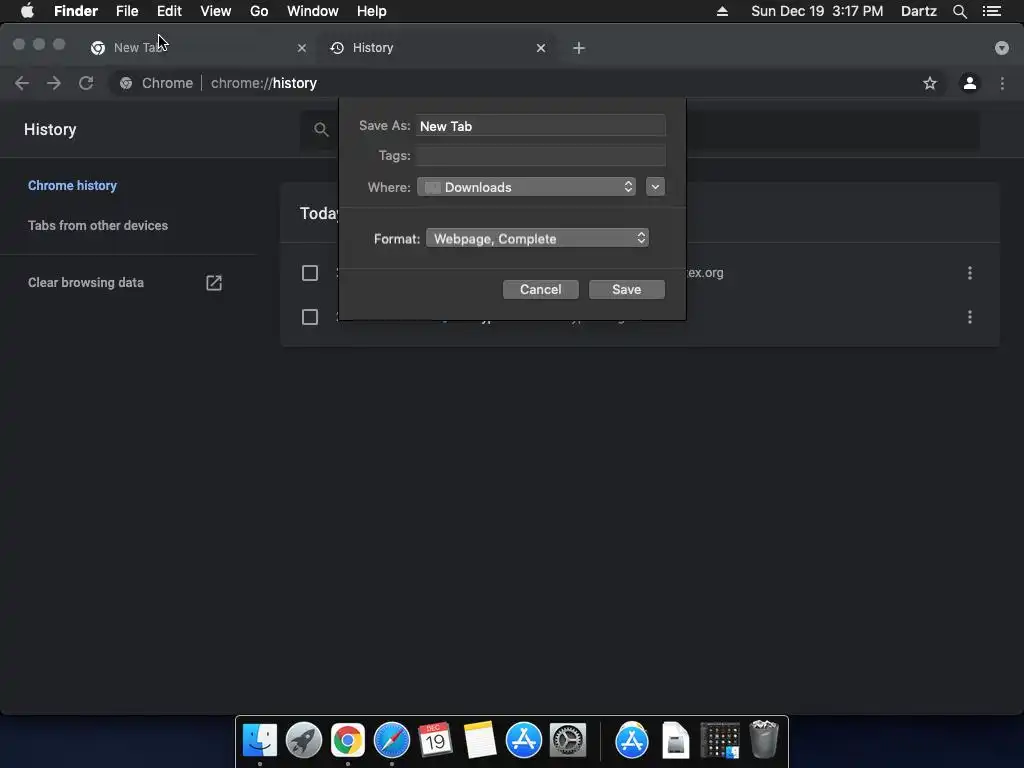Open the Format Webpage, Complete dropdown
The height and width of the screenshot is (768, 1024).
(537, 238)
